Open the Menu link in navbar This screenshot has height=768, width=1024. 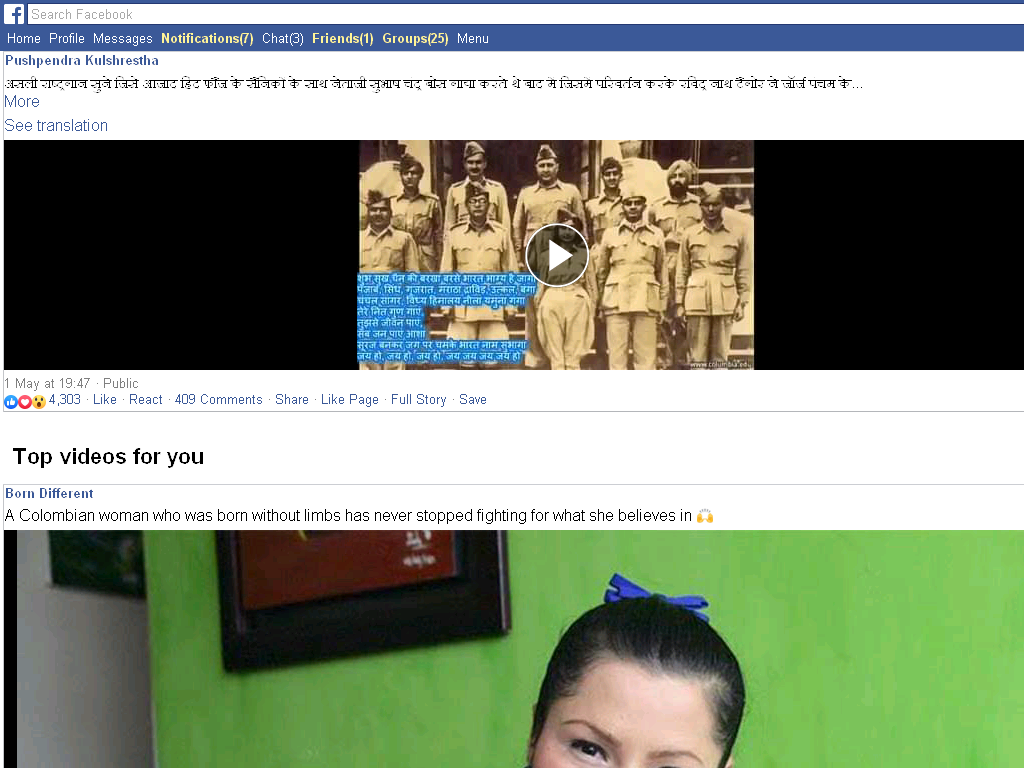[473, 39]
